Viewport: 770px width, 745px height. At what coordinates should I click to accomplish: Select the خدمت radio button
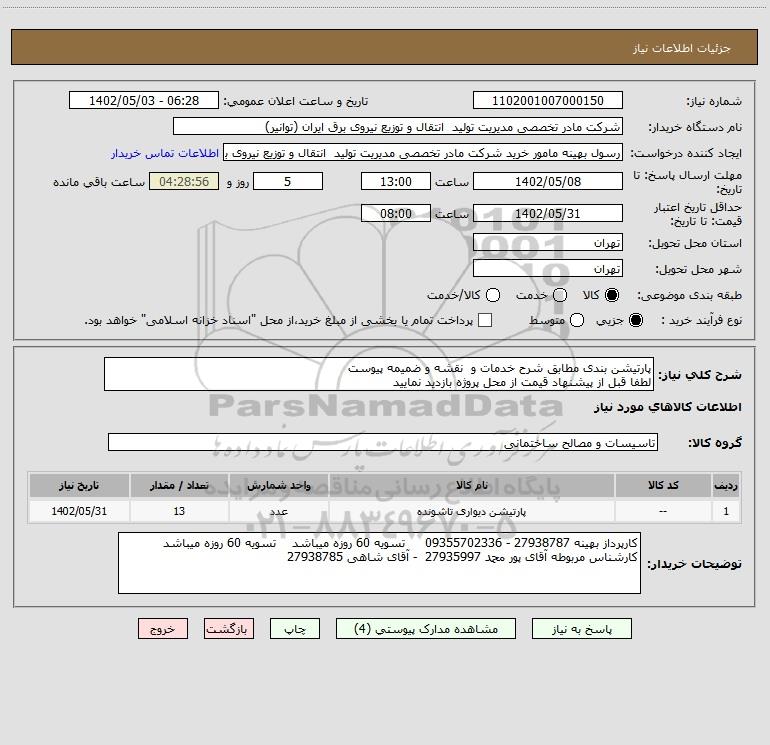pyautogui.click(x=560, y=295)
